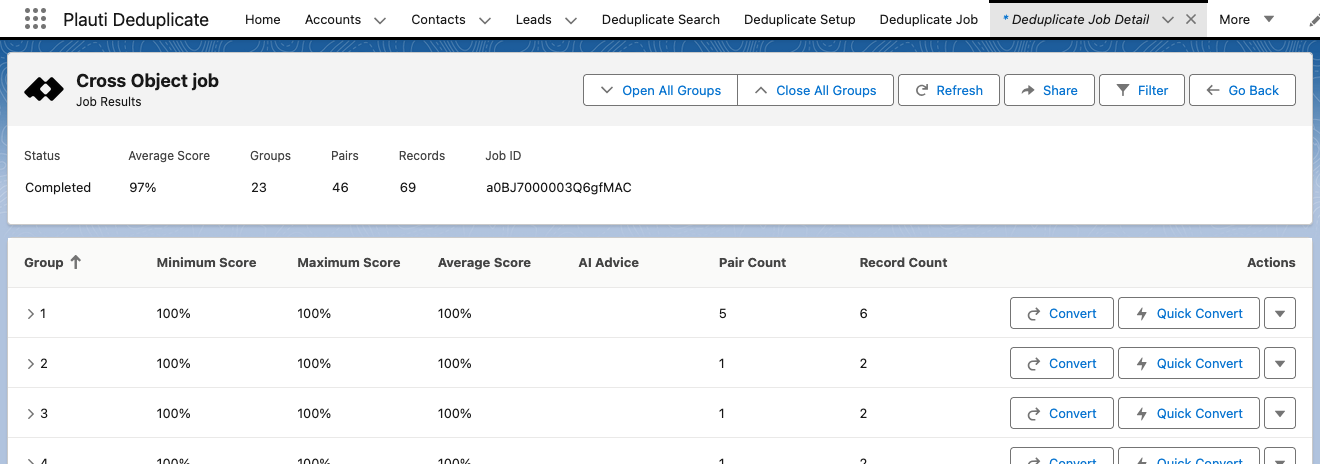Convert group 2 with Convert button
This screenshot has height=464, width=1320.
point(1062,363)
